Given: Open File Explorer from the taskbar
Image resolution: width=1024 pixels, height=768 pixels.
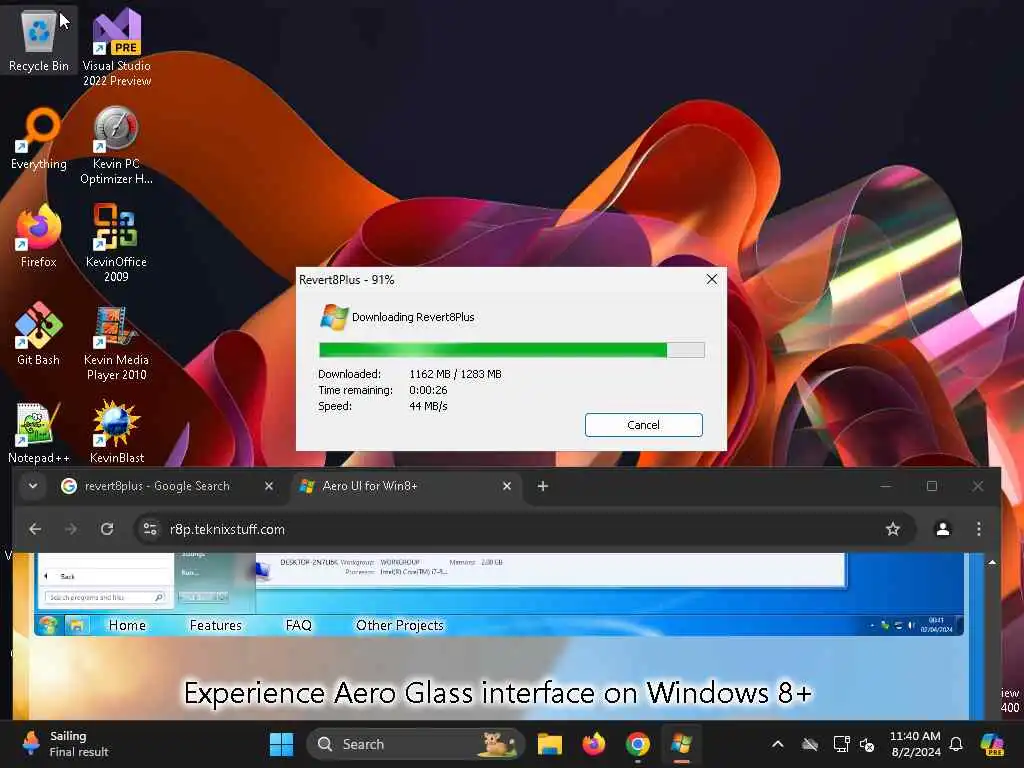Looking at the screenshot, I should coord(550,744).
